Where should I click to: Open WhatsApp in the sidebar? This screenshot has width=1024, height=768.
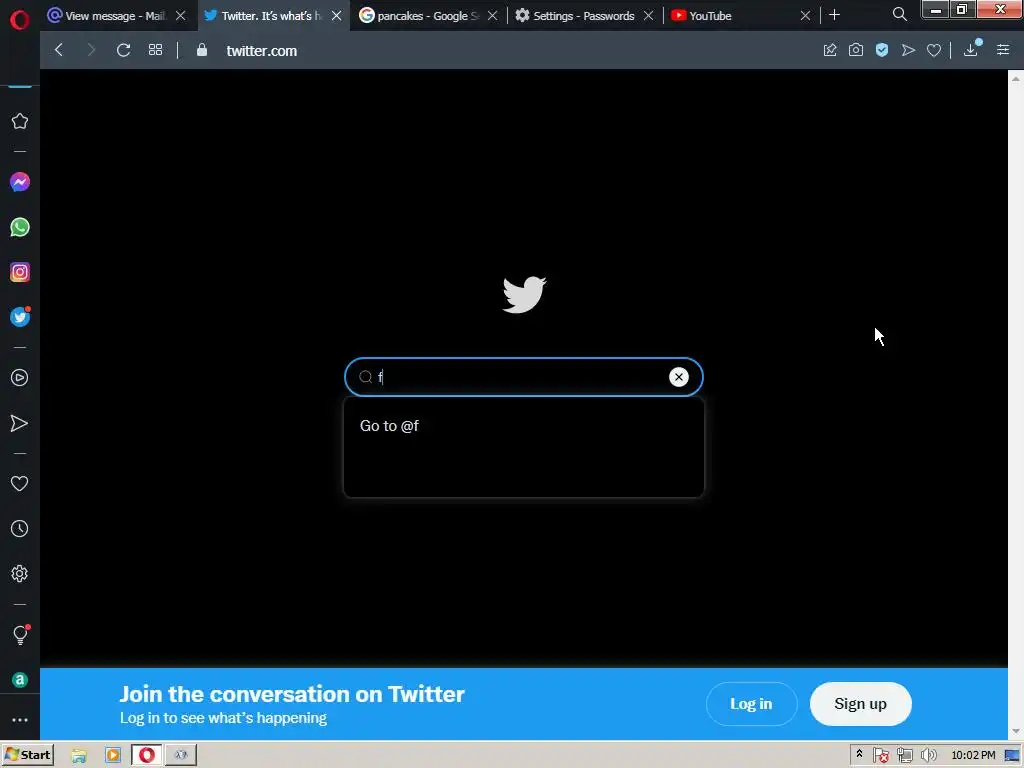tap(20, 227)
